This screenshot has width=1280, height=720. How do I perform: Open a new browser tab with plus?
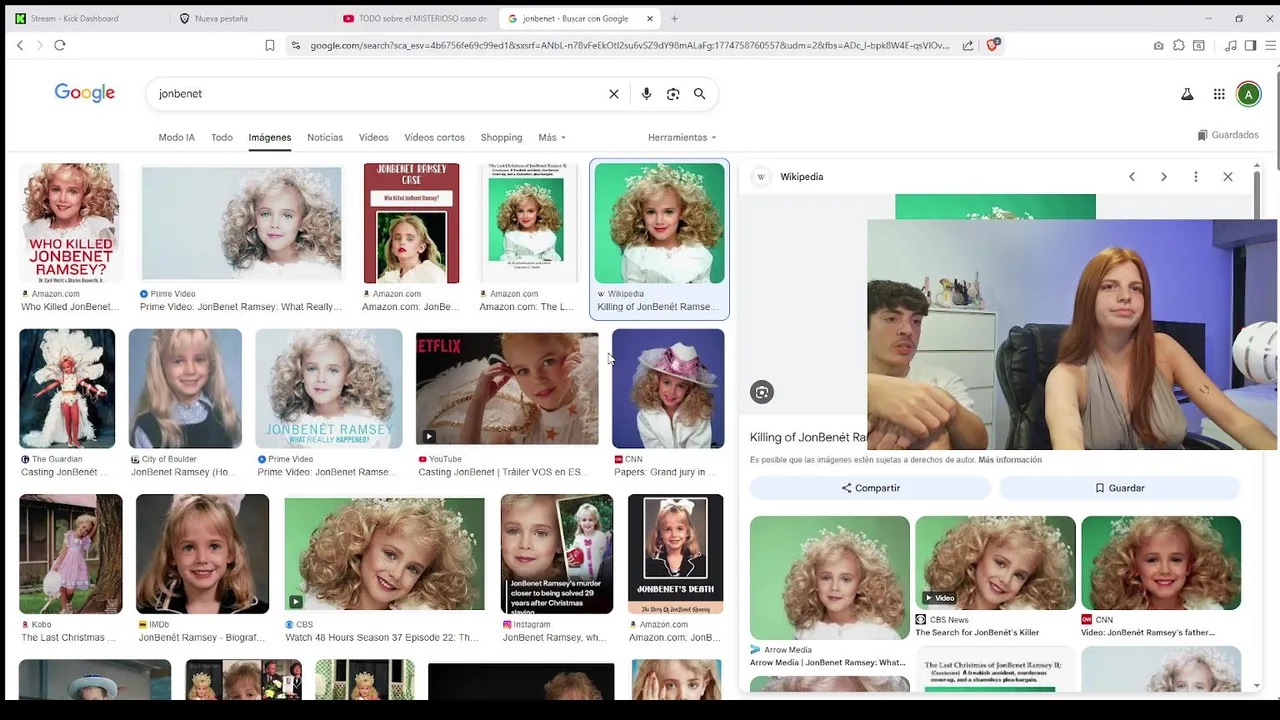(674, 18)
